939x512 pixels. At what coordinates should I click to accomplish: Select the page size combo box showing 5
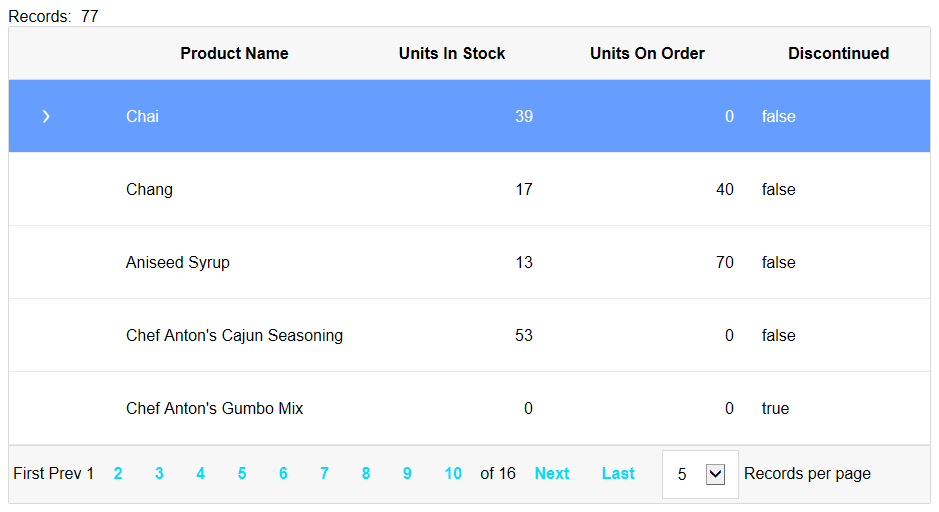(x=700, y=474)
